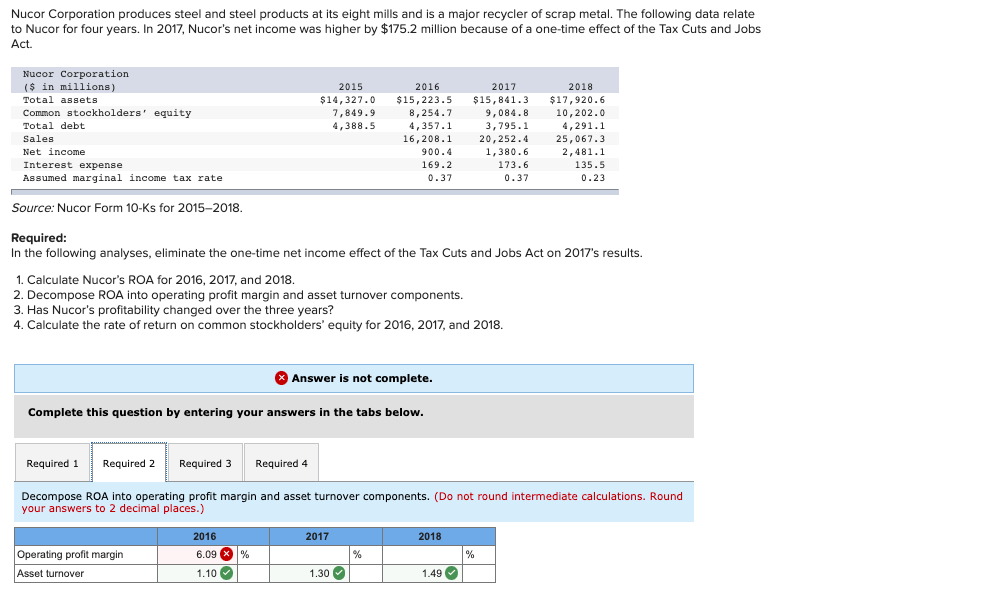Click the 2017 column header in answer table

[x=317, y=536]
